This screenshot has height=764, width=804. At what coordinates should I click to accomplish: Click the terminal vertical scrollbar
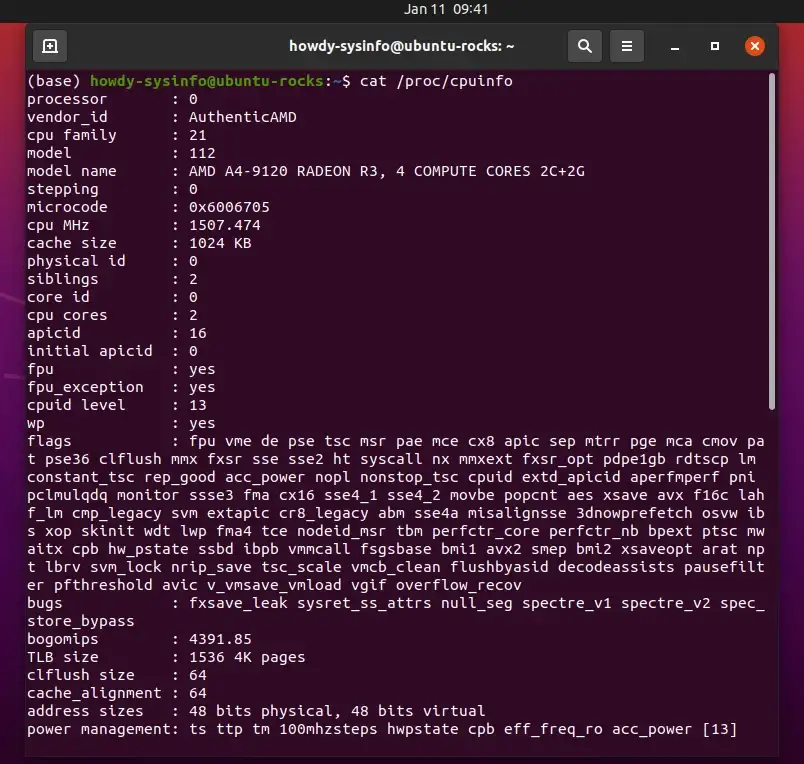pyautogui.click(x=772, y=241)
